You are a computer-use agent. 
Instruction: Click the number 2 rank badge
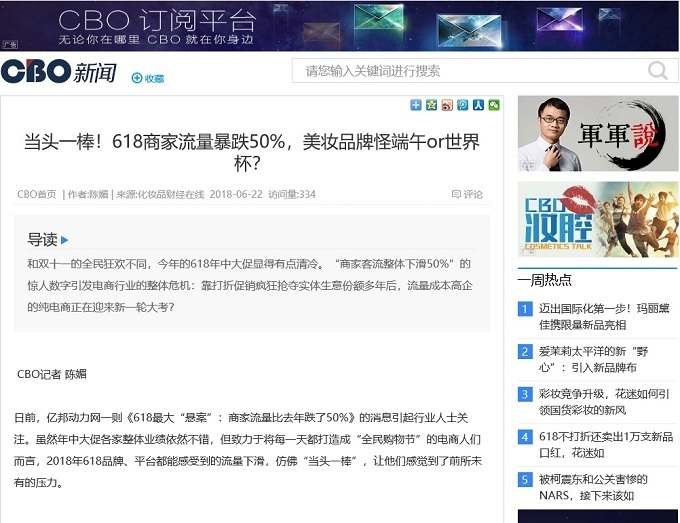point(525,351)
